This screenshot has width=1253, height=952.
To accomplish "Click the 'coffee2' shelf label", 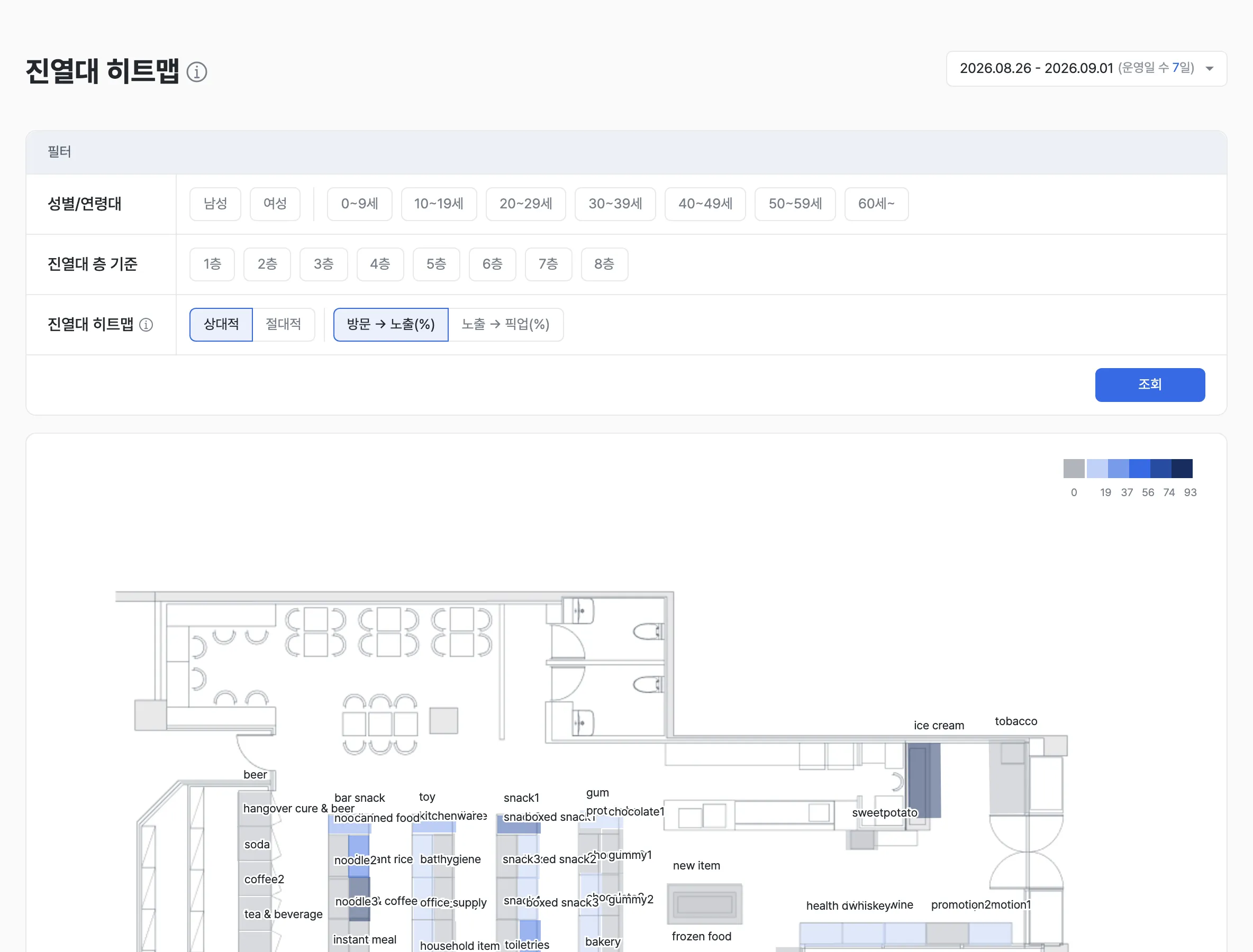I will pyautogui.click(x=264, y=879).
